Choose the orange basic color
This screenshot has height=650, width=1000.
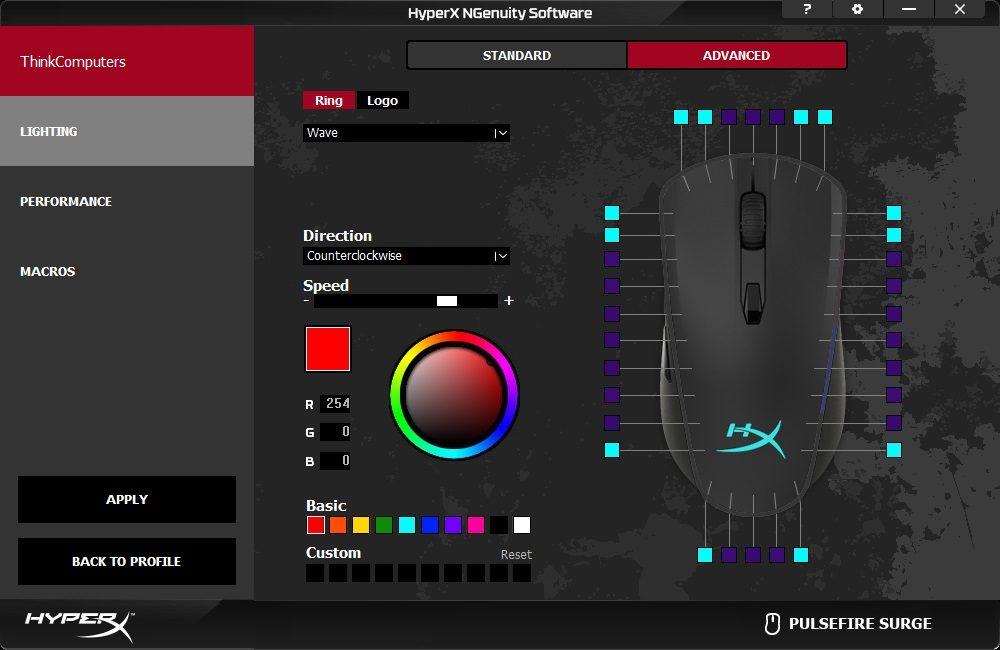(x=338, y=525)
